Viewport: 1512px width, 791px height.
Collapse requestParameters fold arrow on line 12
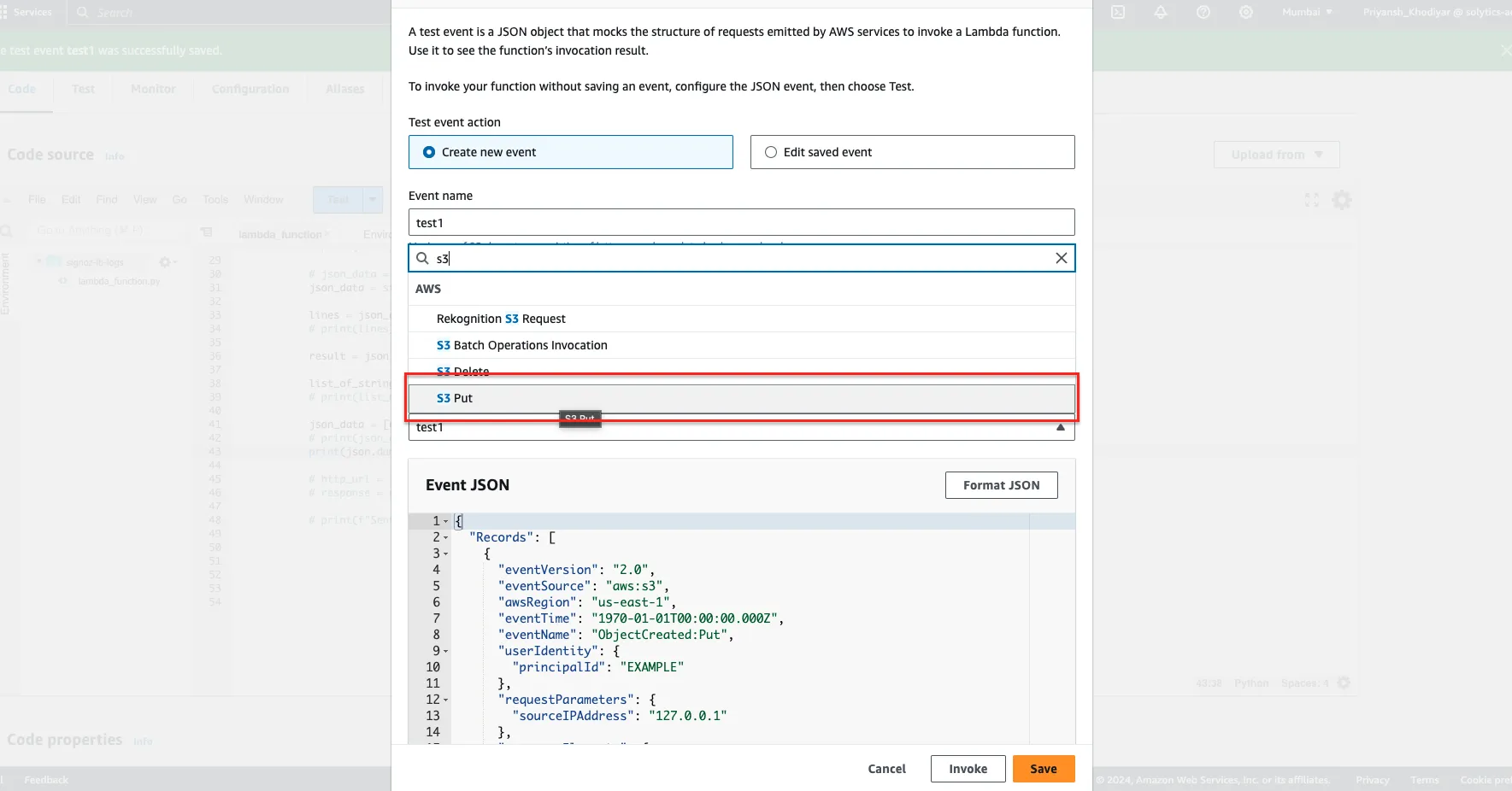coord(446,700)
